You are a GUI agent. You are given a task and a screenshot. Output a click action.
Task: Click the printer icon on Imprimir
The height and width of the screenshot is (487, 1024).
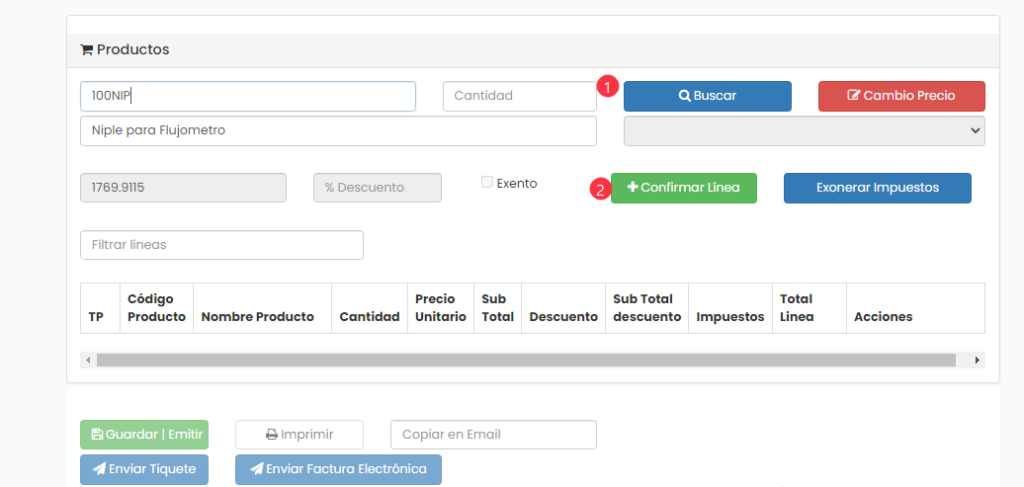click(272, 435)
